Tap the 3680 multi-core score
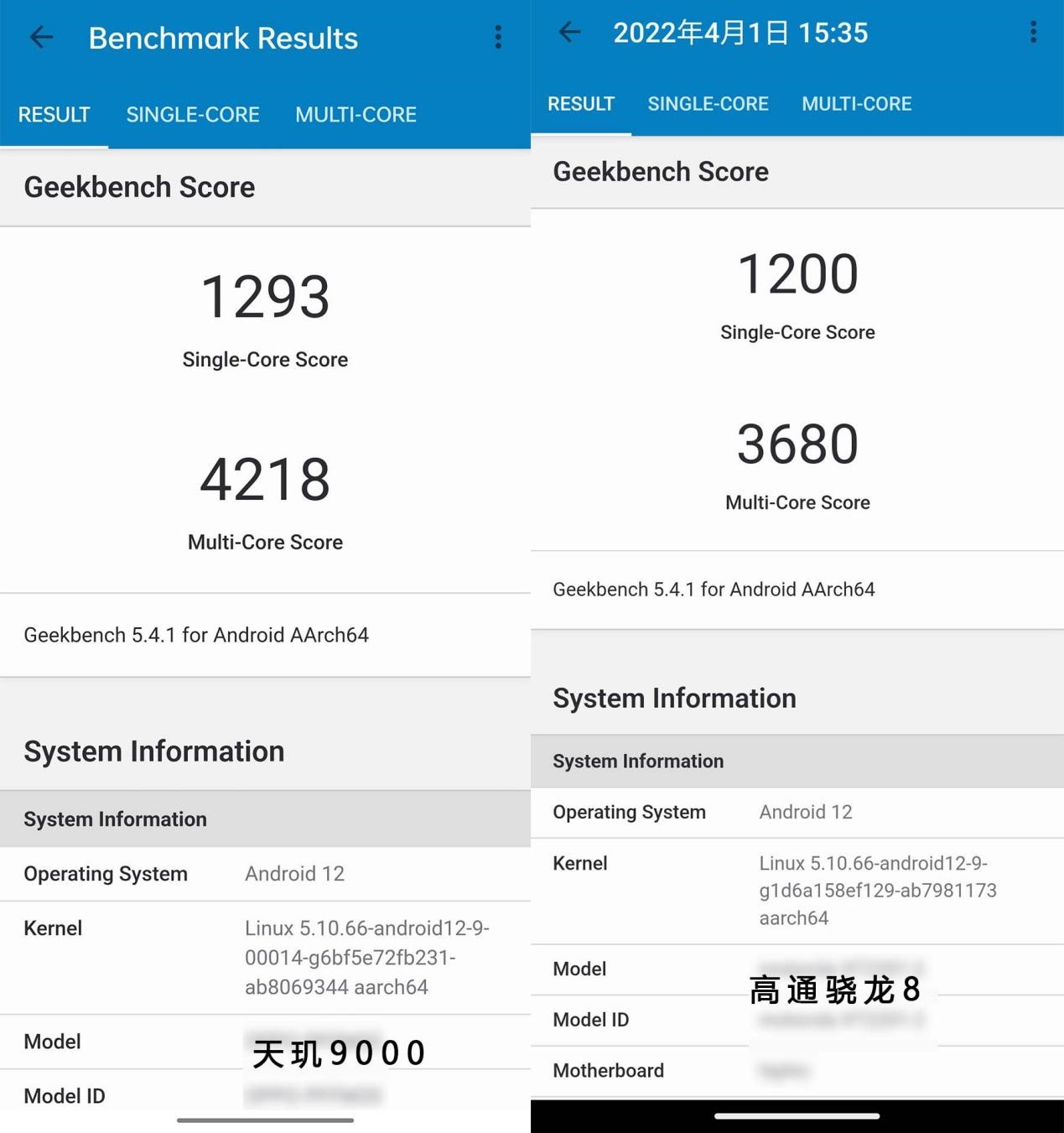 (x=797, y=444)
